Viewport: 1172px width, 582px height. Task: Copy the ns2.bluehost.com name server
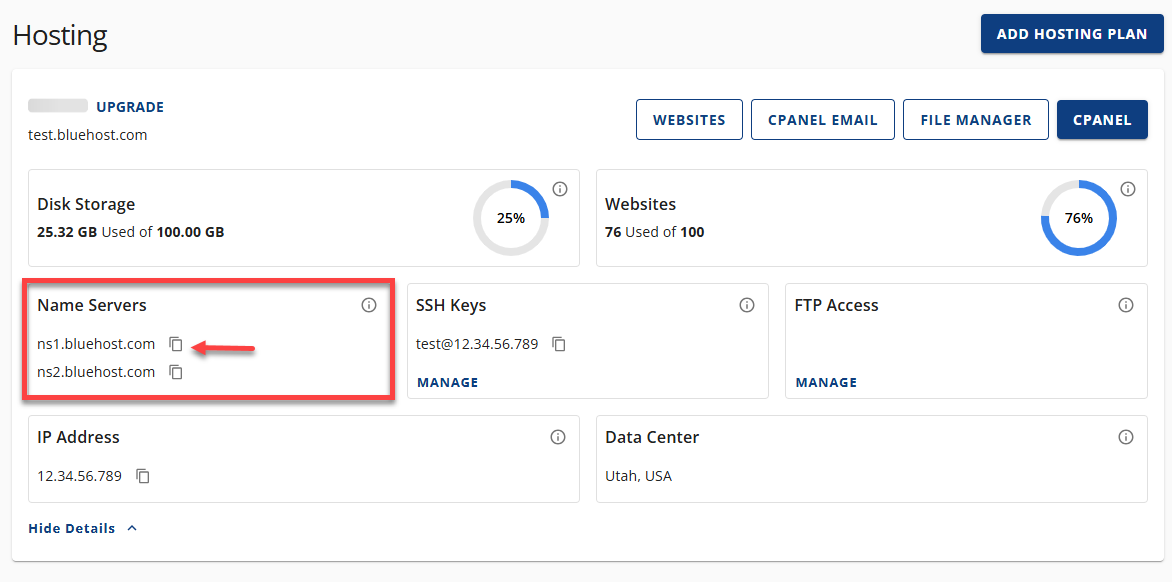pyautogui.click(x=176, y=372)
